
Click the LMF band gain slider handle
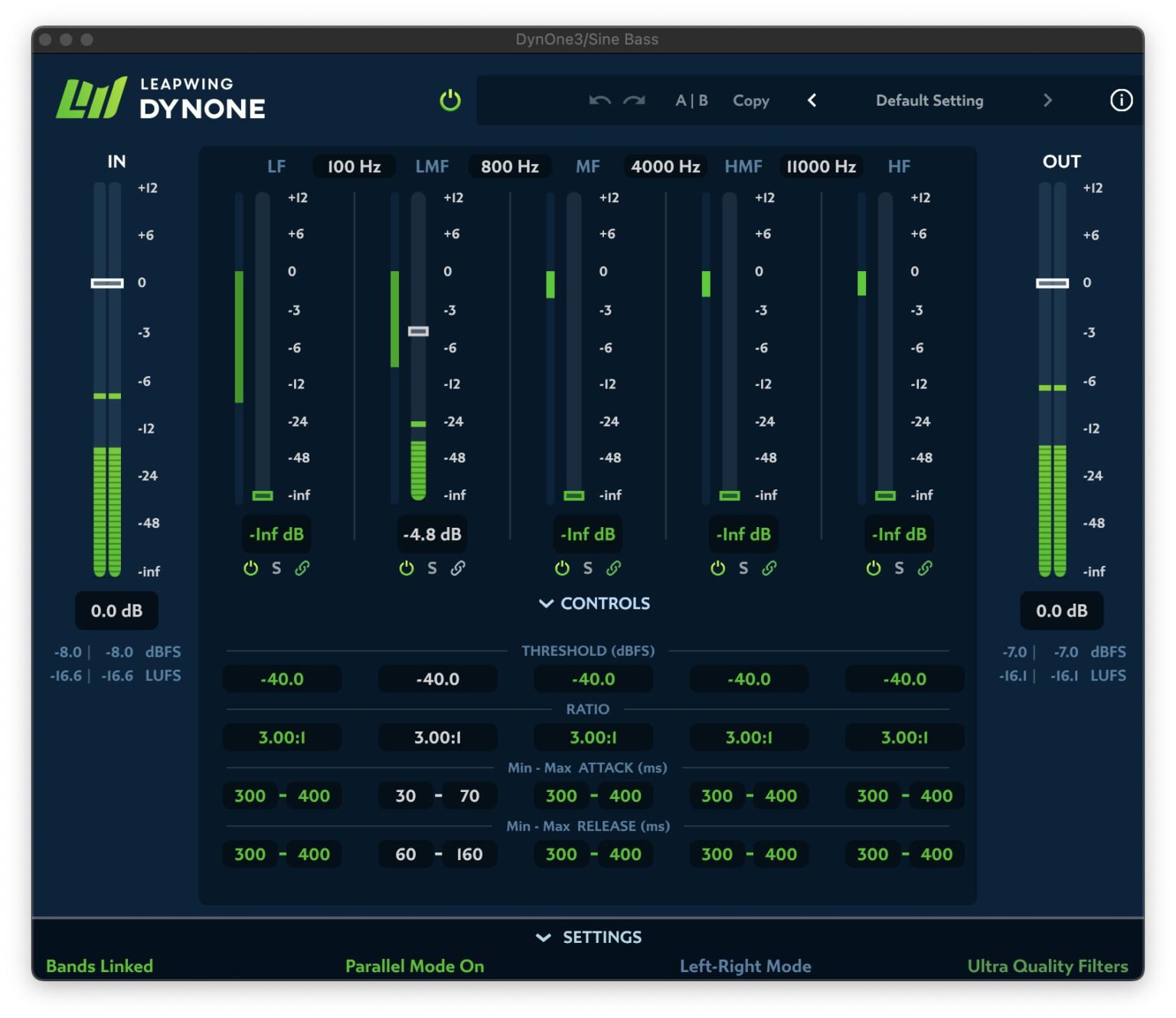[x=418, y=331]
